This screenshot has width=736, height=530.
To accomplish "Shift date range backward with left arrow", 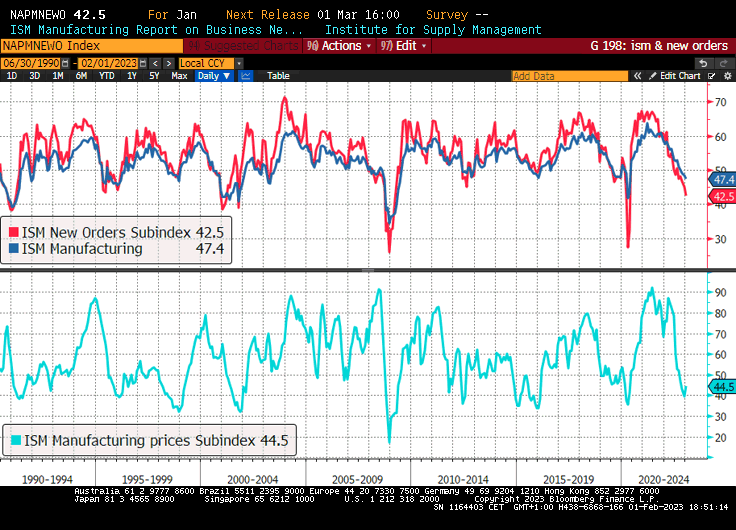I will tap(155, 63).
